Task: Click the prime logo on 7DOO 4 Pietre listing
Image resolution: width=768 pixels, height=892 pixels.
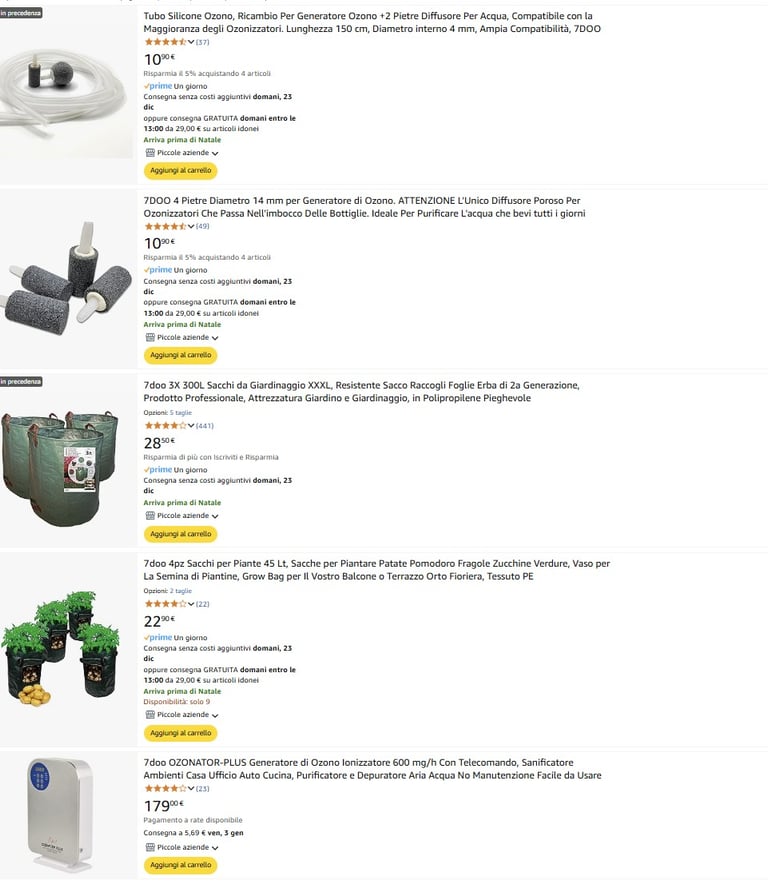Action: [158, 270]
